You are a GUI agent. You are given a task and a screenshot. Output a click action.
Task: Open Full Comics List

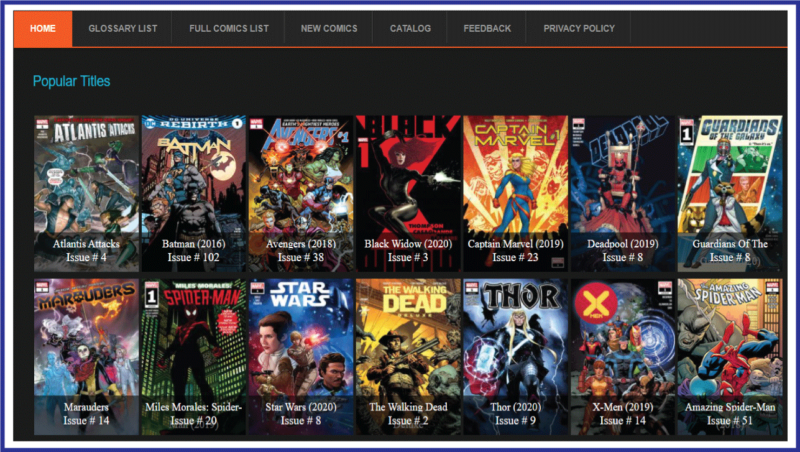(229, 29)
